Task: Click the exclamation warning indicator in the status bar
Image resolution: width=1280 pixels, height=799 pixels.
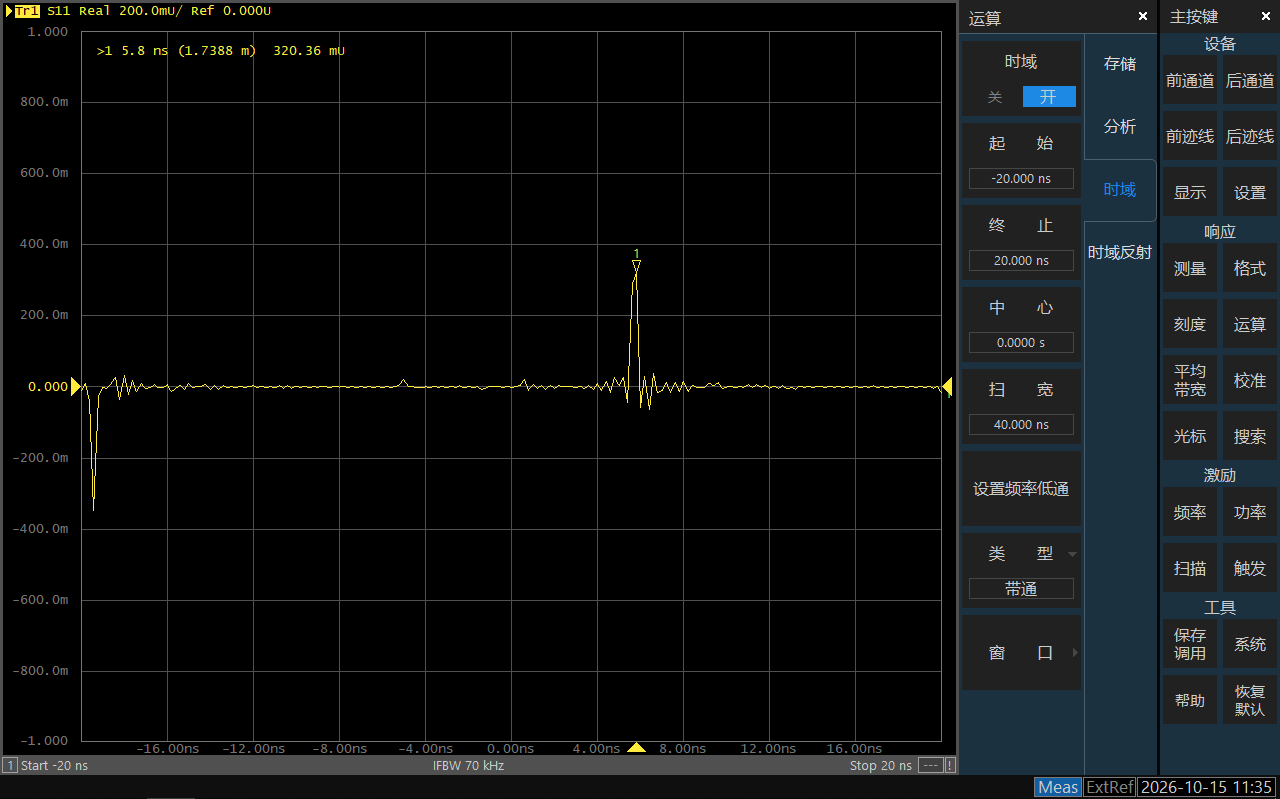Action: point(949,766)
